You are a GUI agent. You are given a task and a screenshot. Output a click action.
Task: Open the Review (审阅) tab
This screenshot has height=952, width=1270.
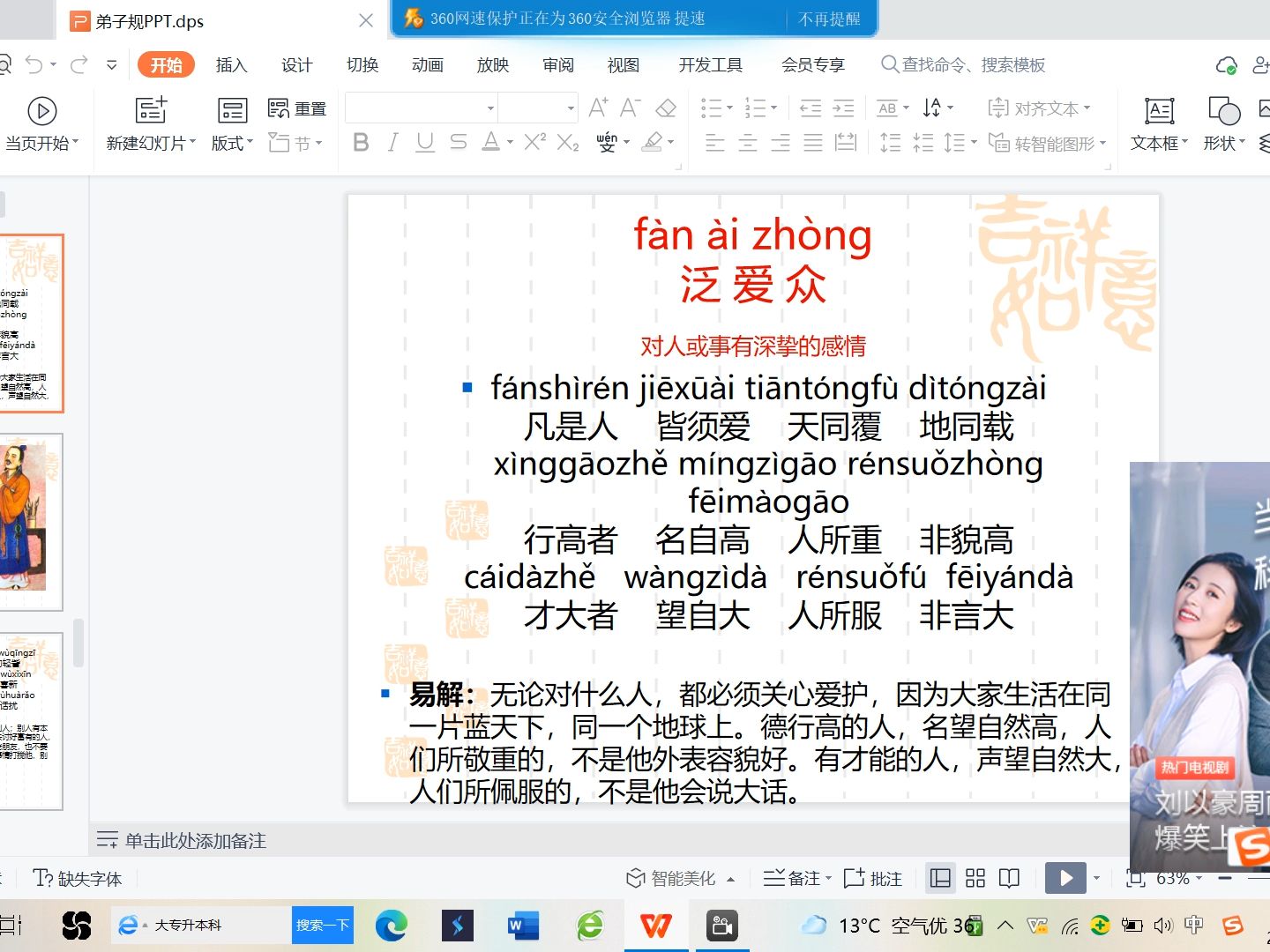click(x=558, y=64)
